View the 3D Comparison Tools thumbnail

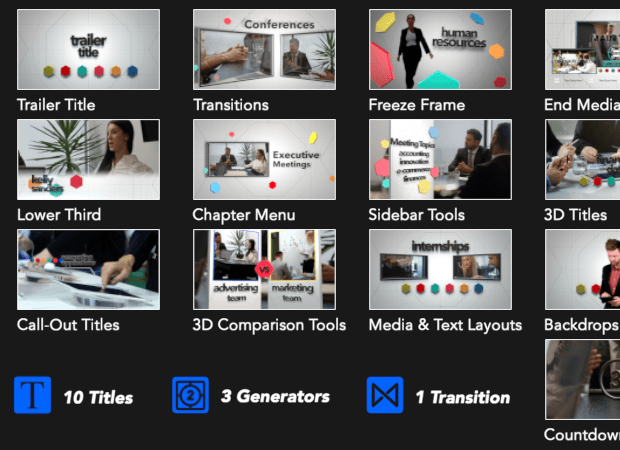click(x=265, y=269)
